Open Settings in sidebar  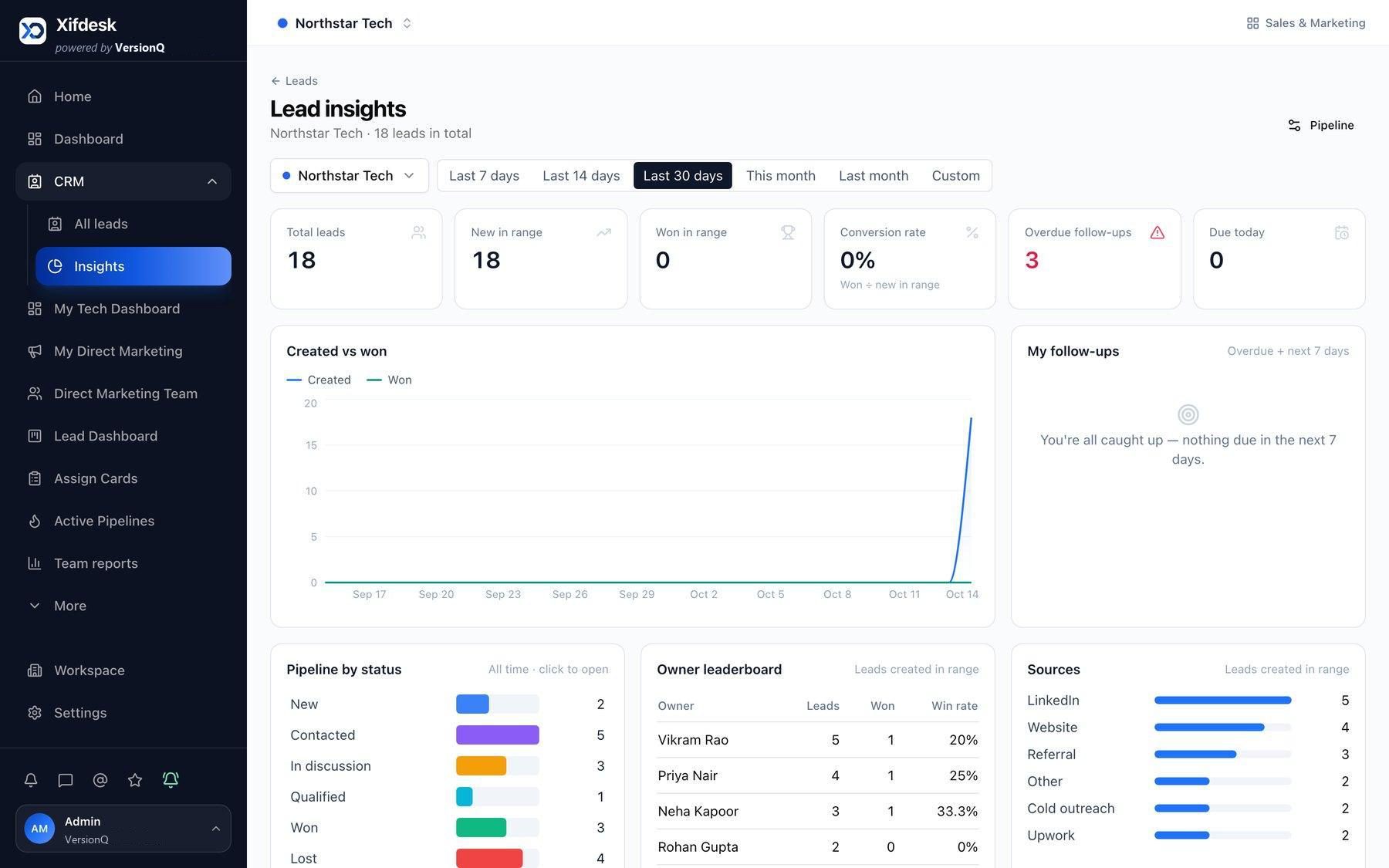(x=123, y=713)
